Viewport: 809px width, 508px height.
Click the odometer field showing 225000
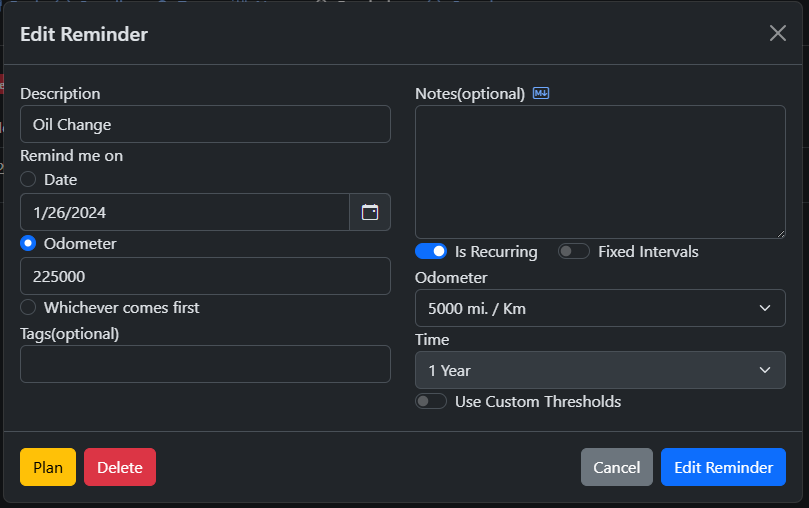[x=205, y=276]
